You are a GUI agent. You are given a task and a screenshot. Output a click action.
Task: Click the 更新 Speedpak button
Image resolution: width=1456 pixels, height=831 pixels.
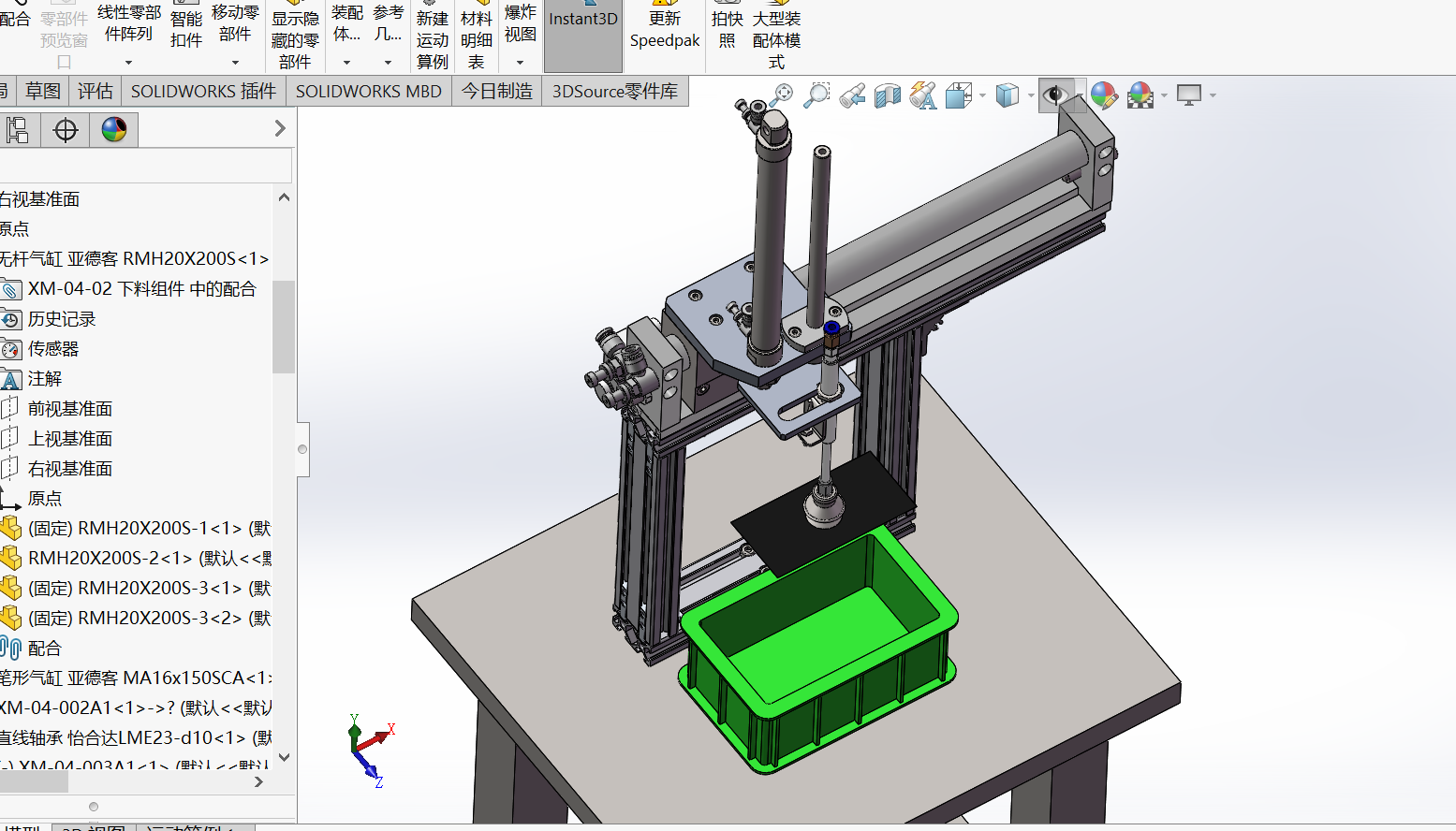[x=665, y=25]
